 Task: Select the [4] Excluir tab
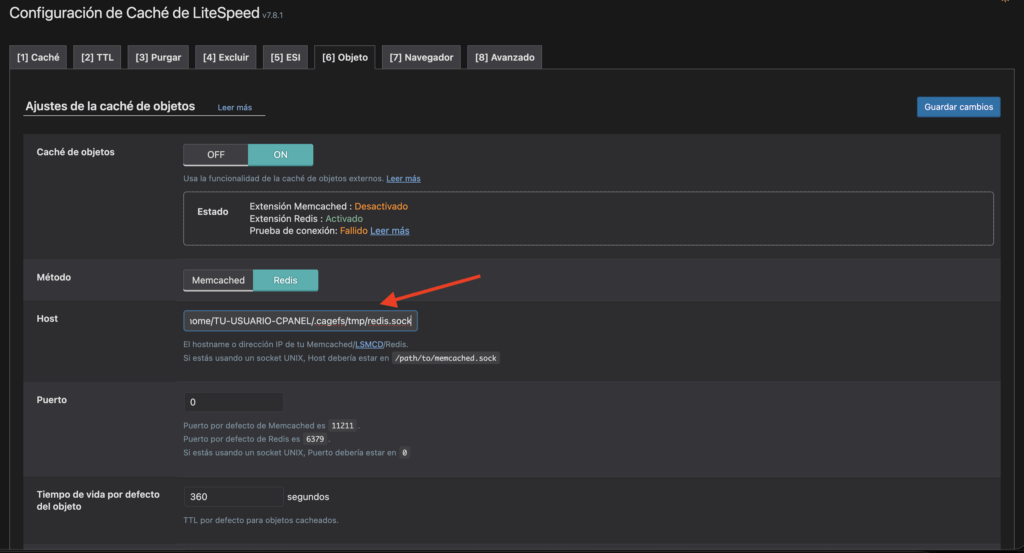coord(226,58)
